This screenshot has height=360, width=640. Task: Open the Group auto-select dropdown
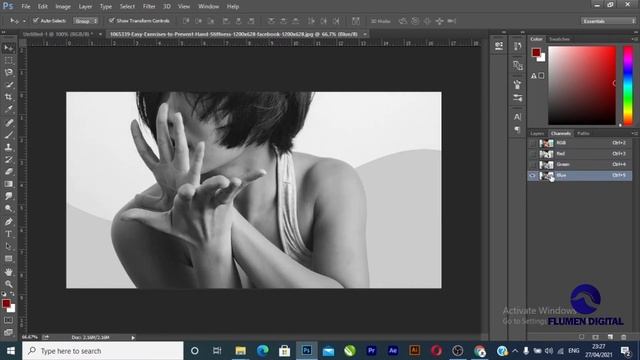86,21
